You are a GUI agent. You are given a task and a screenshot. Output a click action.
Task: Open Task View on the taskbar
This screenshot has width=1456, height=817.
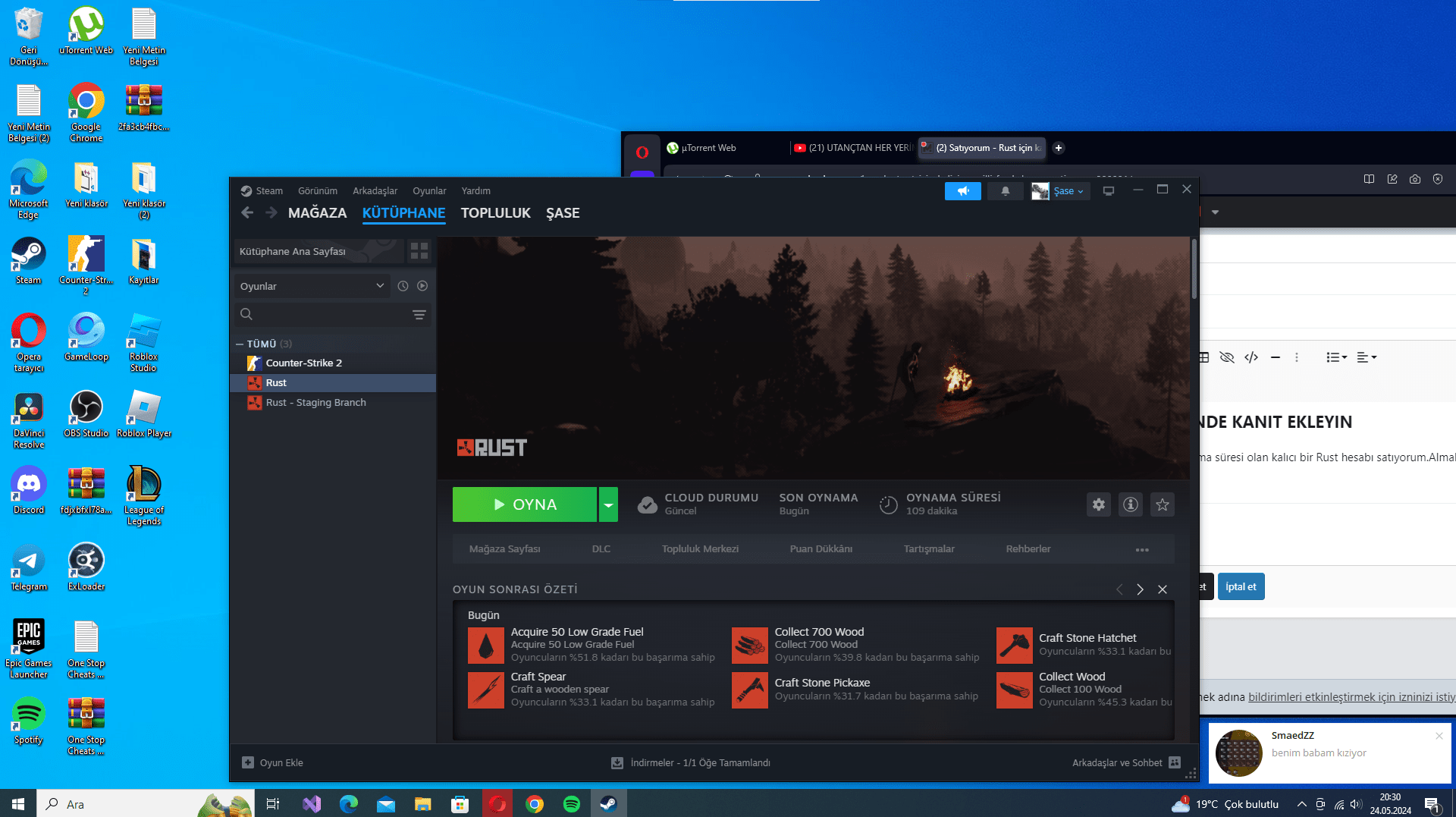[x=273, y=804]
